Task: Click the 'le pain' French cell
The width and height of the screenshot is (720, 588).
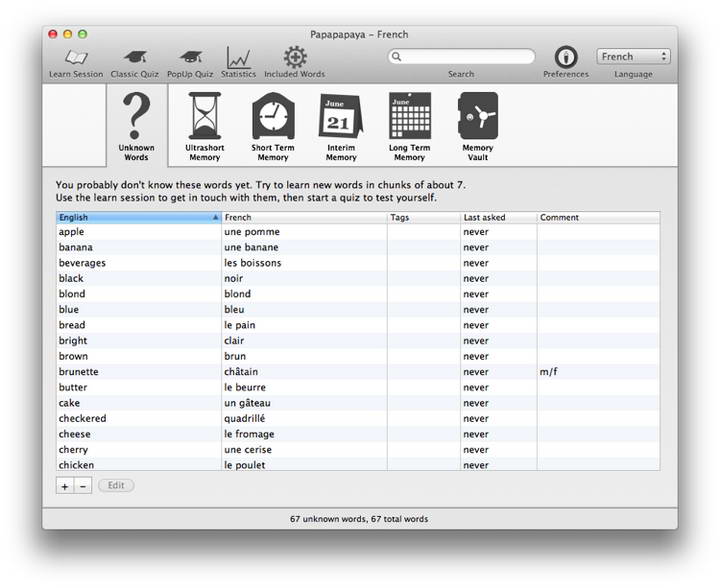Action: 304,325
